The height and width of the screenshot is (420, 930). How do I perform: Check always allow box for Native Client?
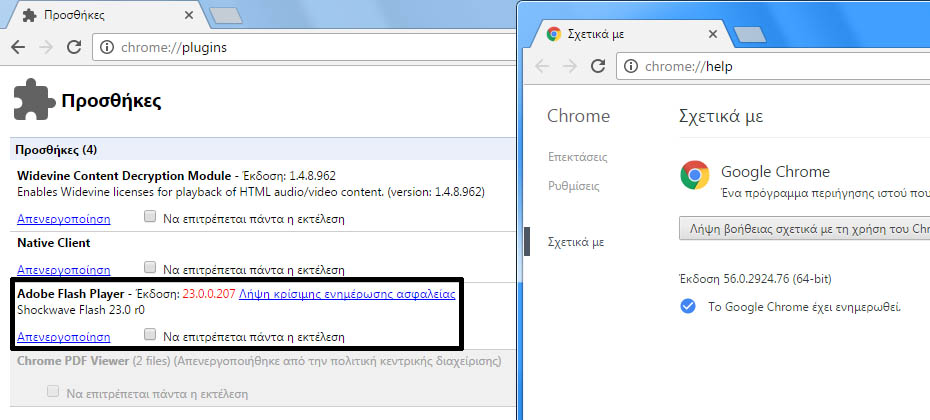pyautogui.click(x=150, y=268)
